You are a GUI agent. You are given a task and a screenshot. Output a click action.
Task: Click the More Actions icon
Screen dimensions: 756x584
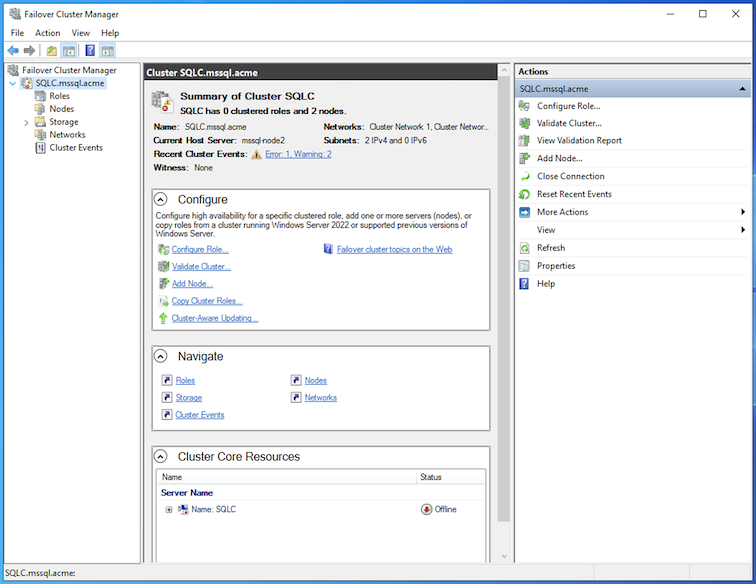pyautogui.click(x=525, y=212)
